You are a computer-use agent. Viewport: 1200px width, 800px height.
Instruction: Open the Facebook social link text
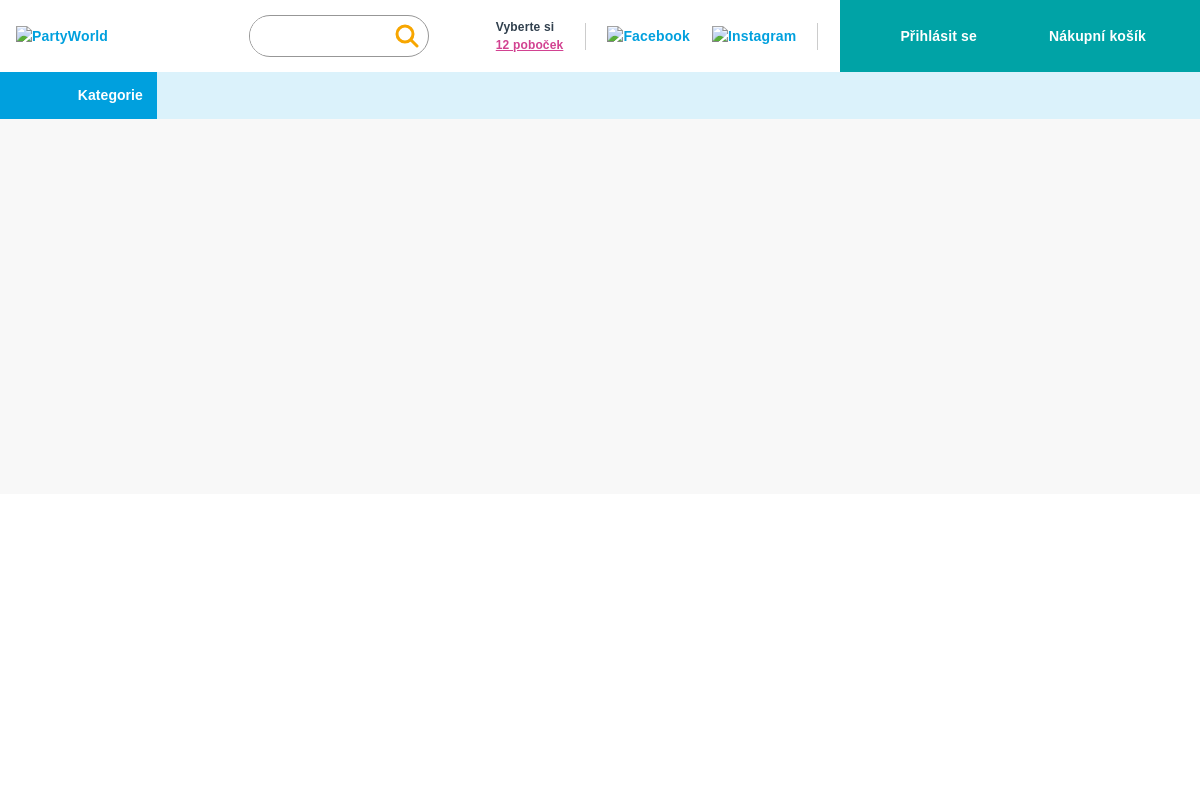(656, 37)
